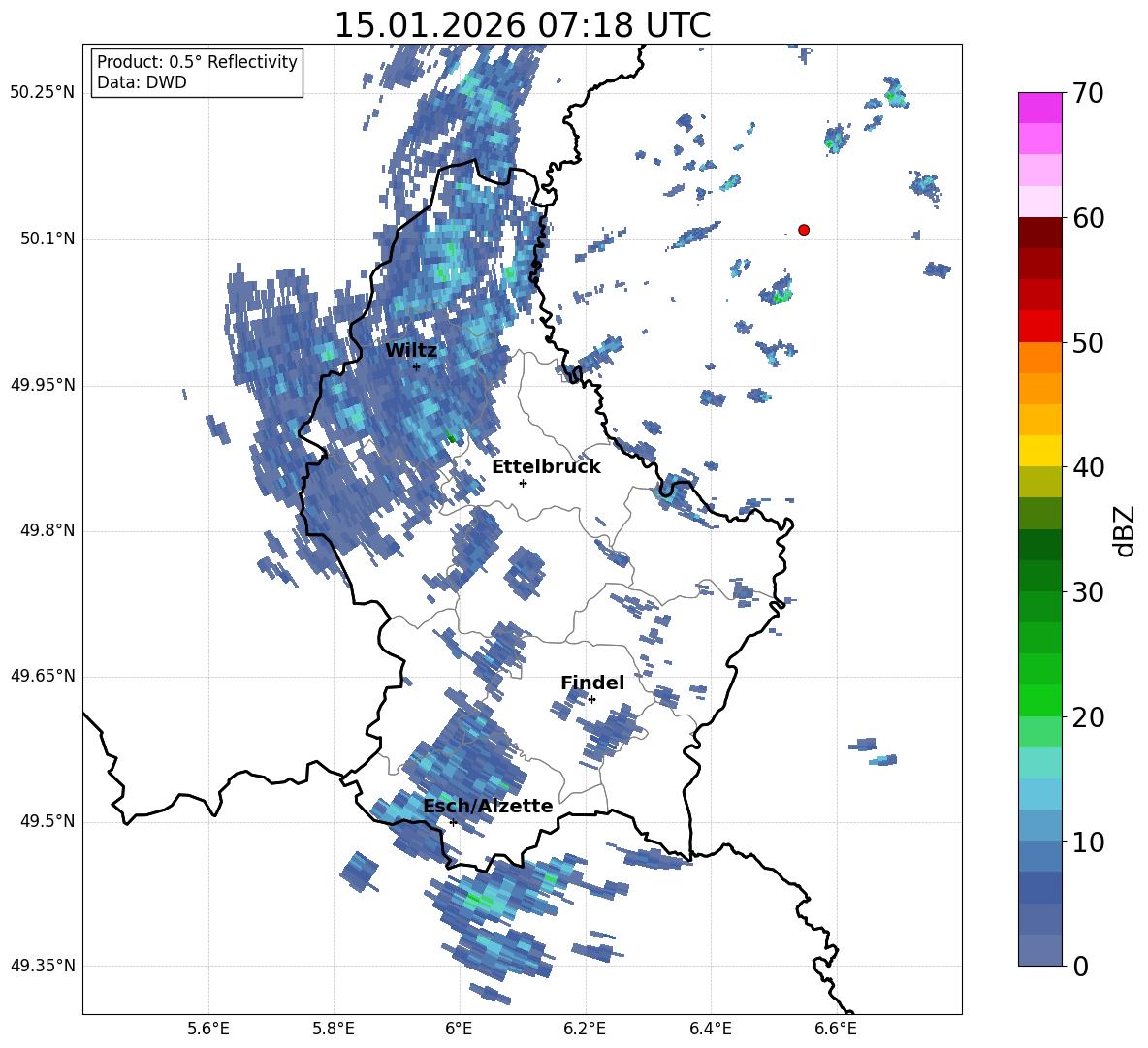Click the 0 value on the colorbar
This screenshot has height=1048, width=1148.
[1080, 967]
